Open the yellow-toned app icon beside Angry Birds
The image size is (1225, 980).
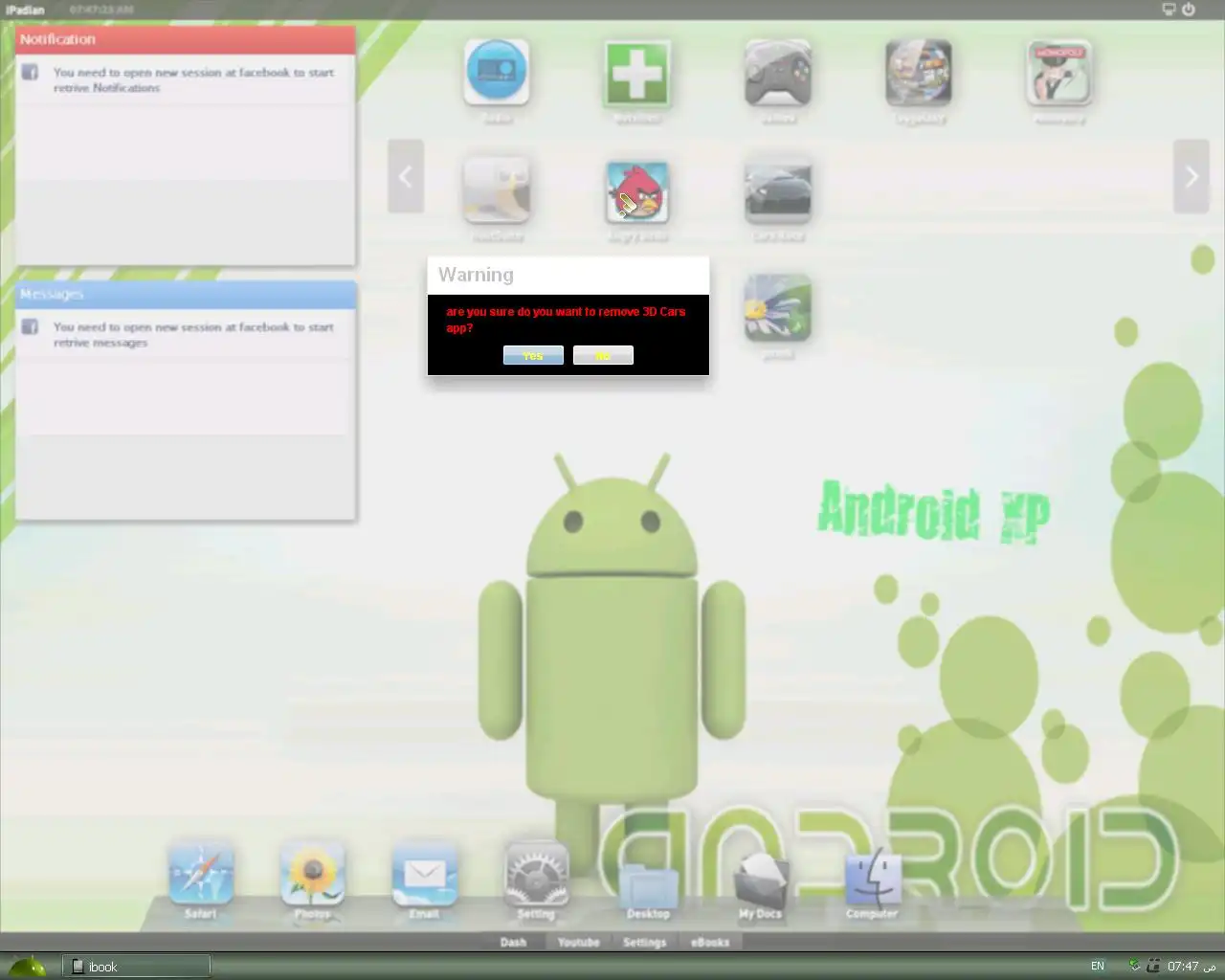497,190
